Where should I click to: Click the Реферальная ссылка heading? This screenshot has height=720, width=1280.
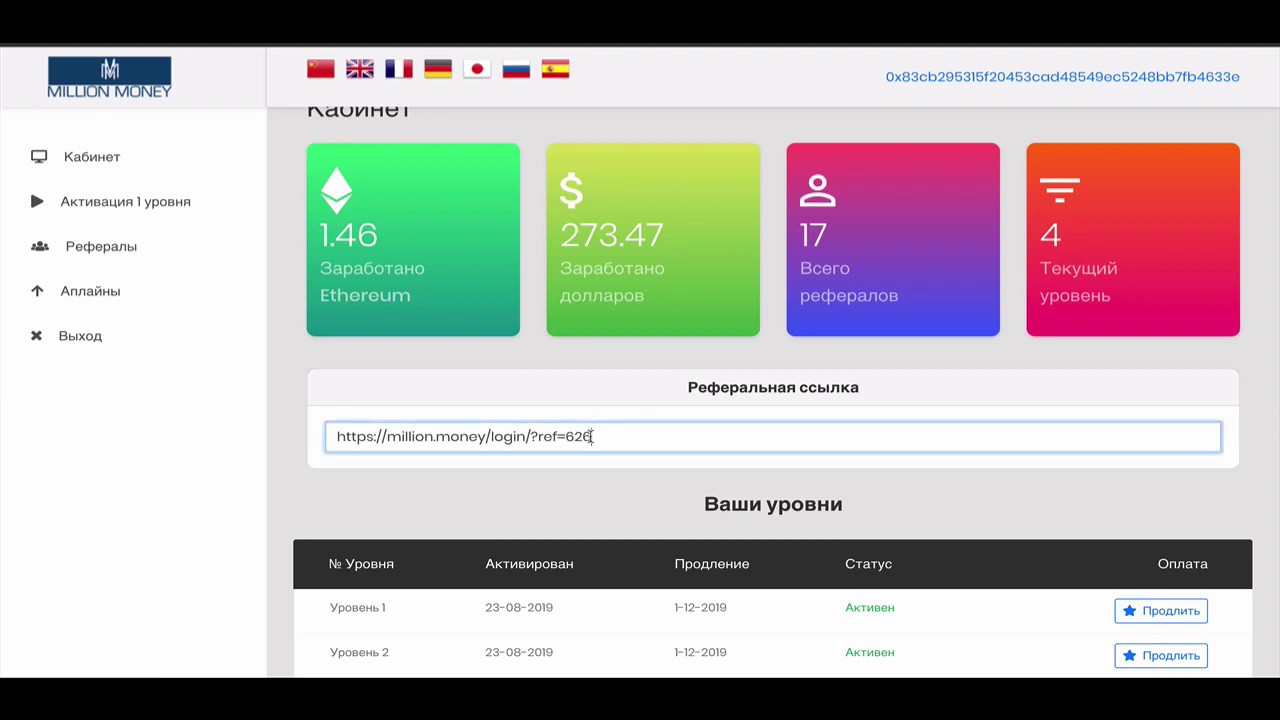(773, 387)
